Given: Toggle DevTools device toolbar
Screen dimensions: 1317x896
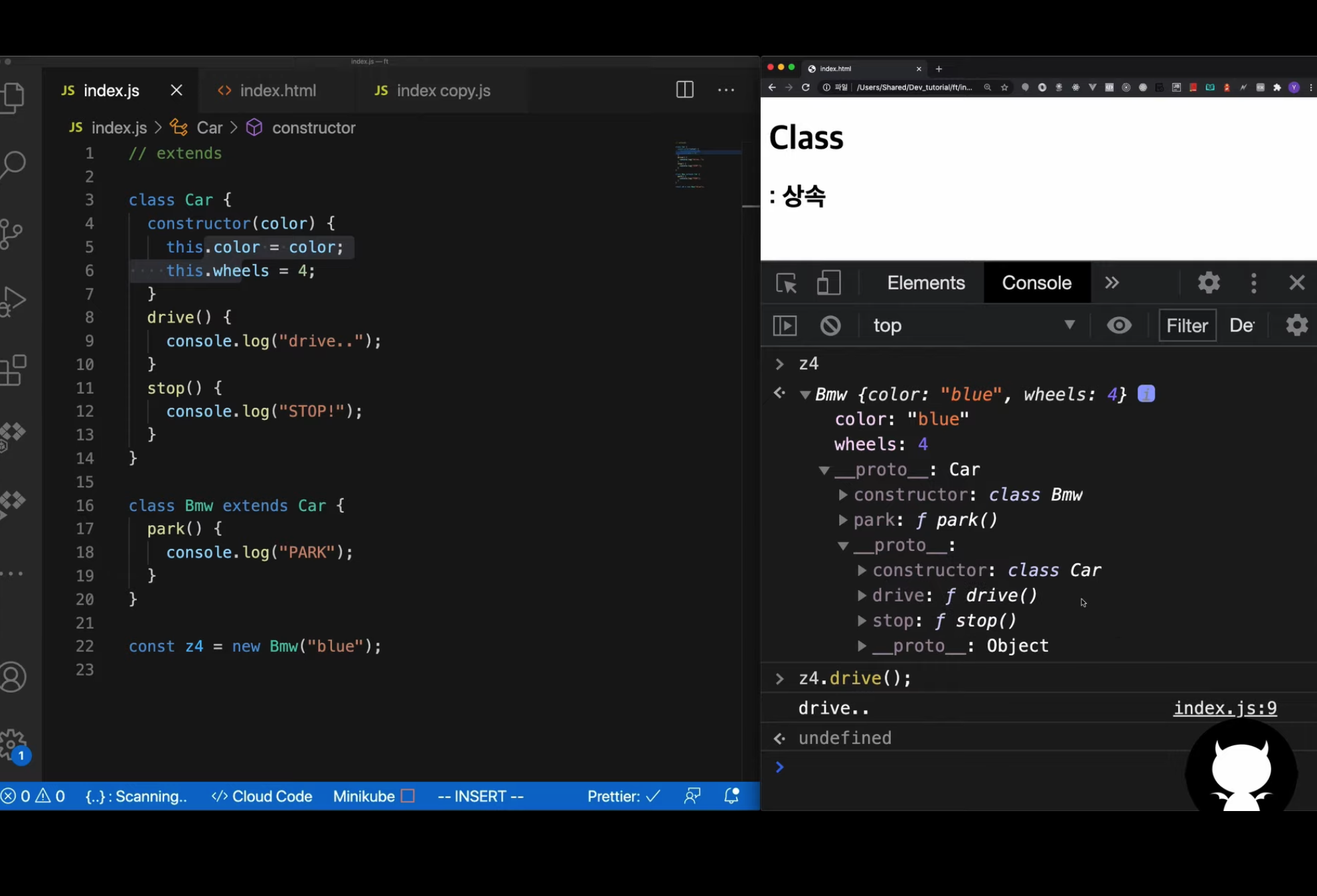Looking at the screenshot, I should pyautogui.click(x=828, y=283).
